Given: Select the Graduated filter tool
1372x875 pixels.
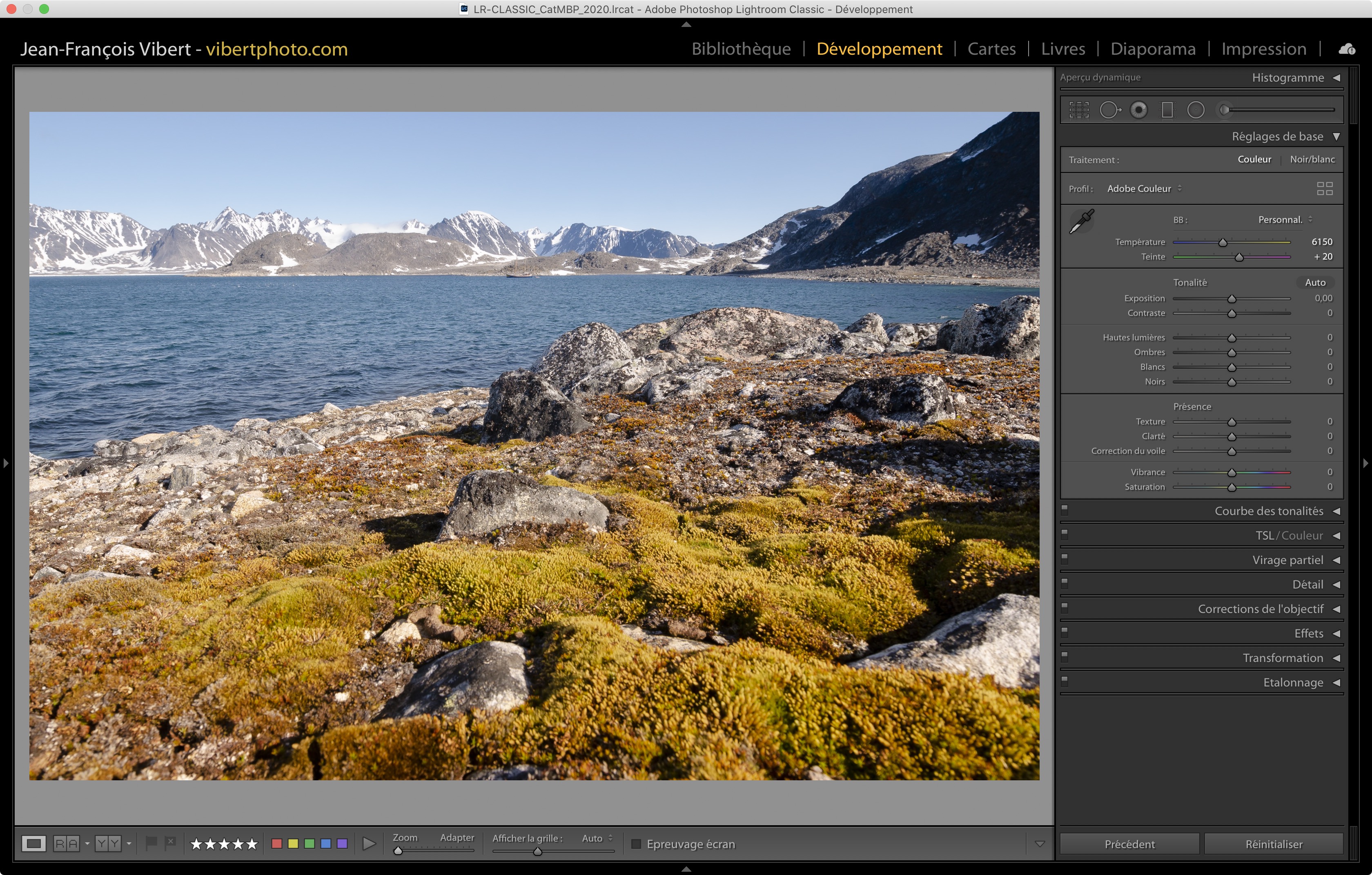Looking at the screenshot, I should point(1167,110).
